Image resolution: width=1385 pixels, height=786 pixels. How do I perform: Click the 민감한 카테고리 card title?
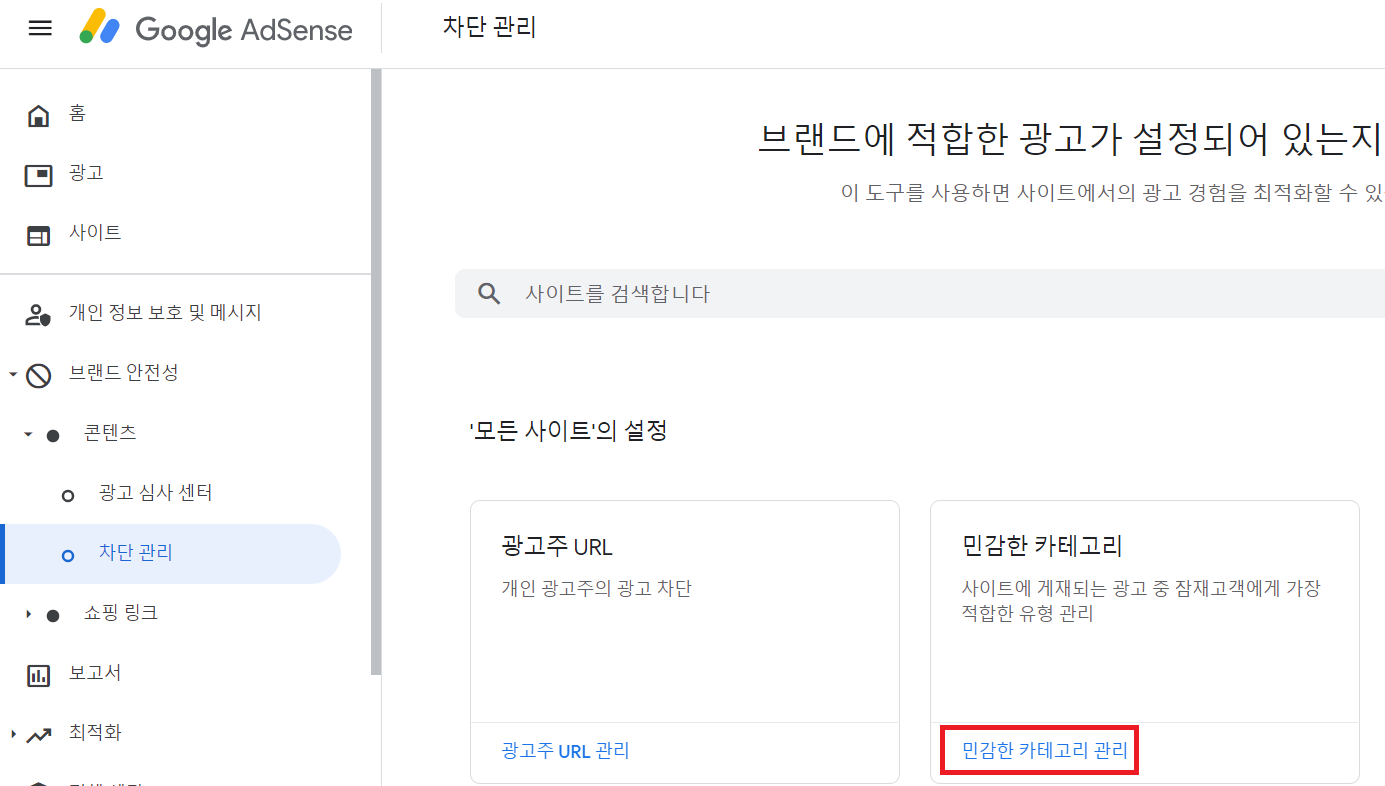tap(1042, 546)
